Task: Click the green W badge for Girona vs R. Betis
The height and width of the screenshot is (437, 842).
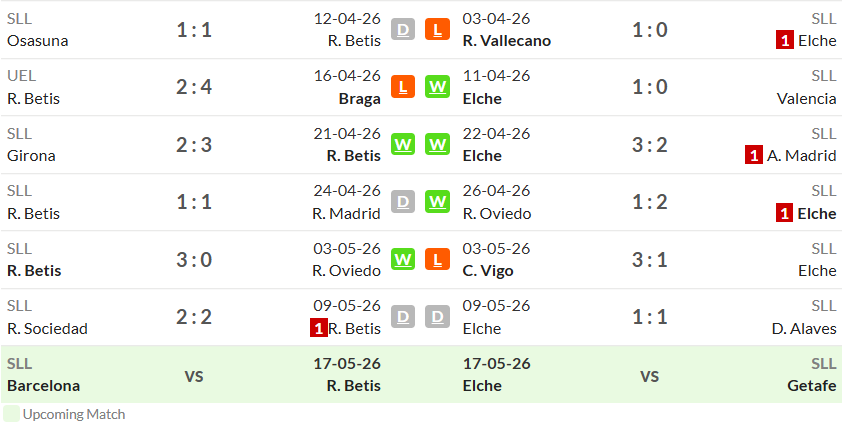Action: (x=403, y=144)
